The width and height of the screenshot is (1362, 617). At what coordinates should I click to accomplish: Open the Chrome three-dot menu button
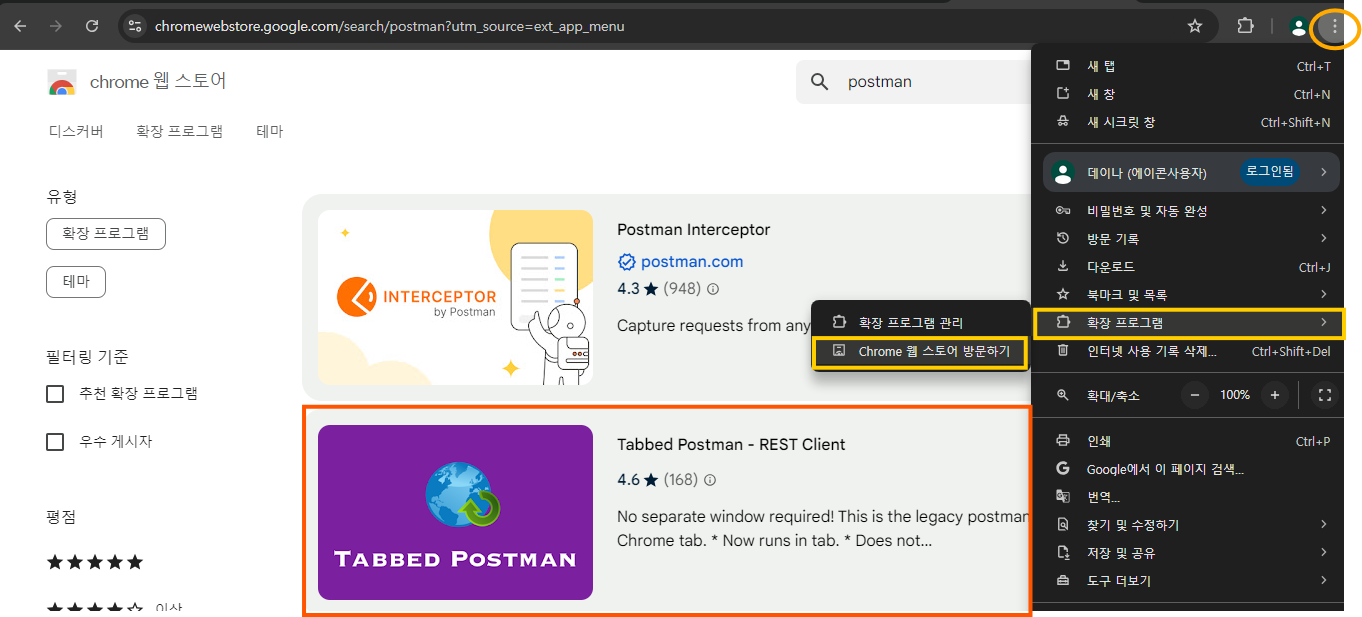point(1334,26)
